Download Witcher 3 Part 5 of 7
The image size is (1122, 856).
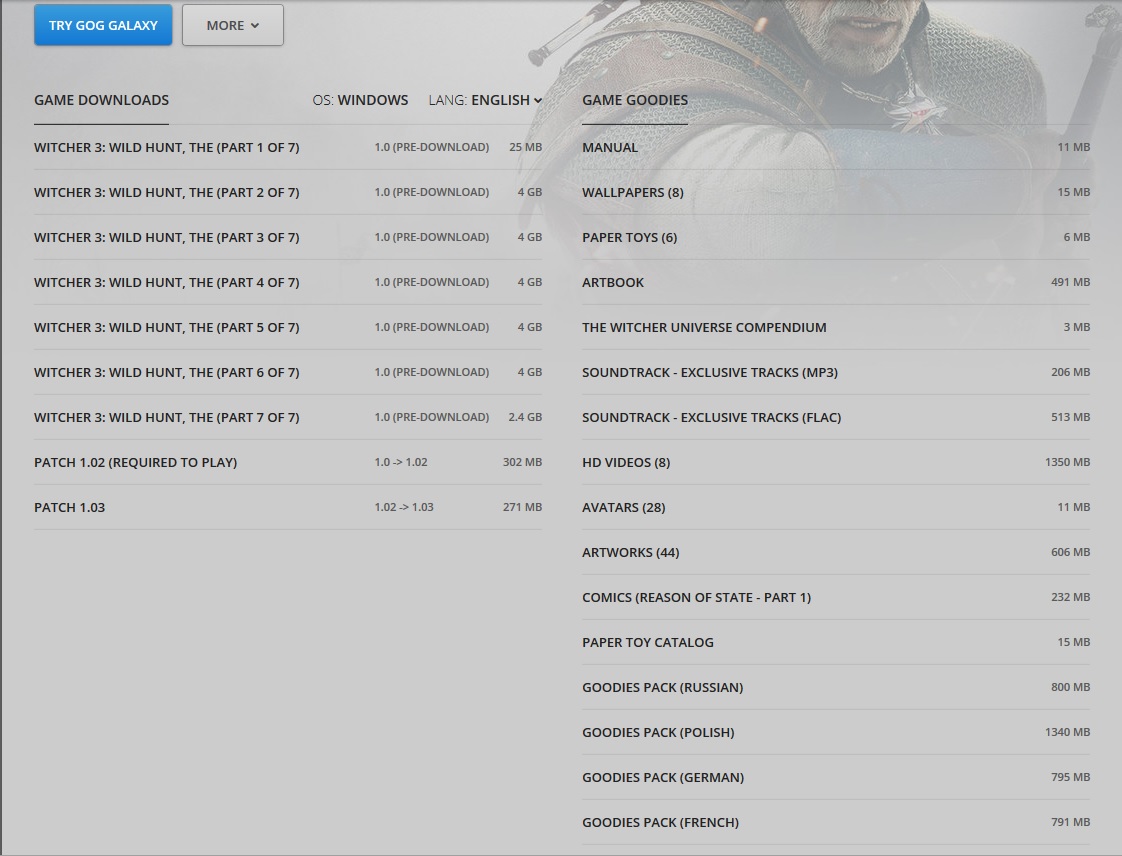(x=288, y=328)
